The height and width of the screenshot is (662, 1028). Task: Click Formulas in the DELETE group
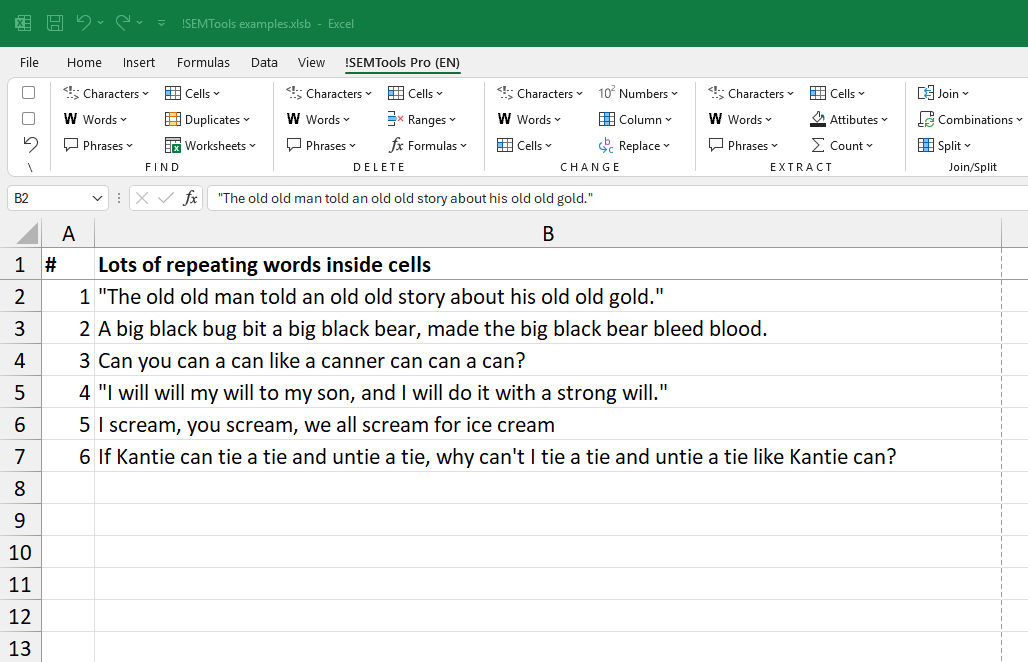coord(423,146)
